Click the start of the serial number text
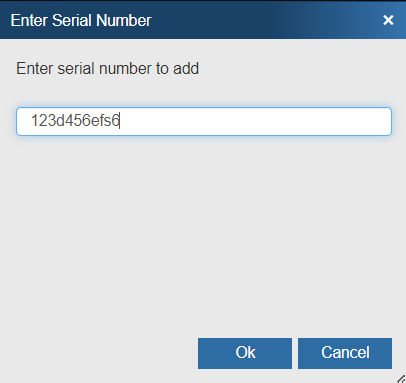This screenshot has width=406, height=383. [31, 121]
